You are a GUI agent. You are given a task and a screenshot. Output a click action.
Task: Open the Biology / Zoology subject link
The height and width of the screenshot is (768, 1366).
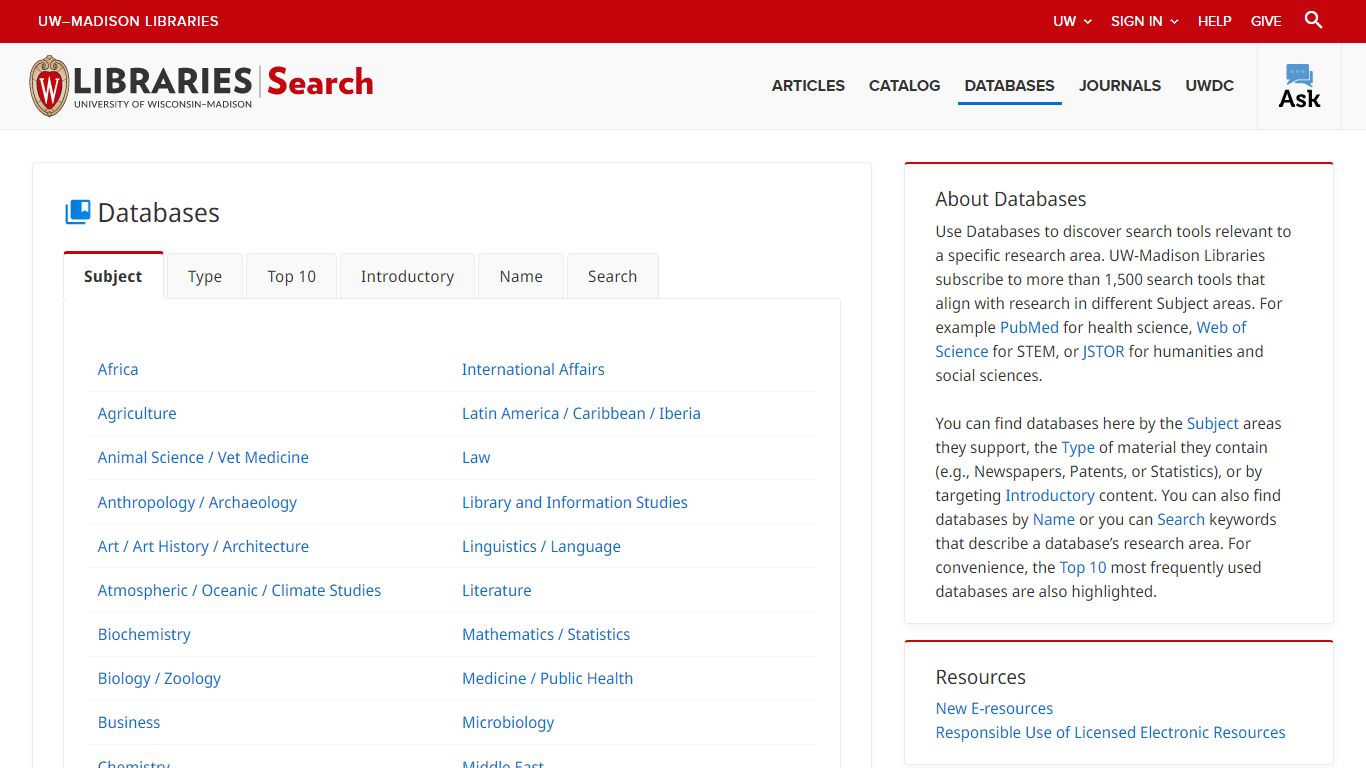(159, 678)
